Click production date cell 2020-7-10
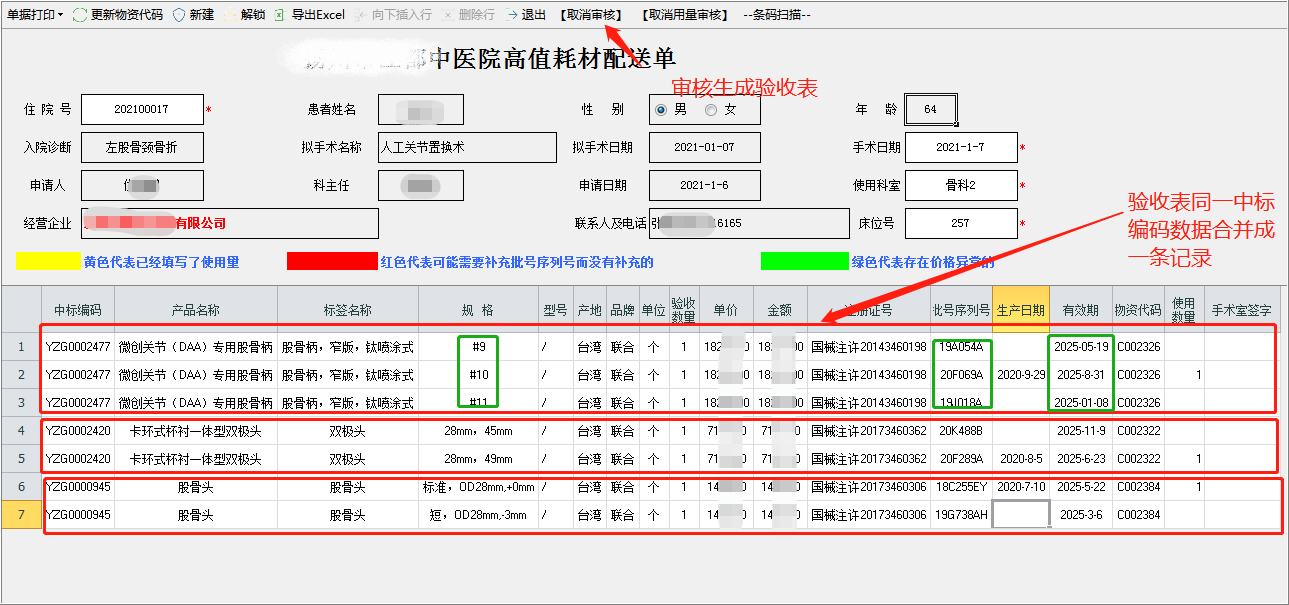 [x=1020, y=487]
